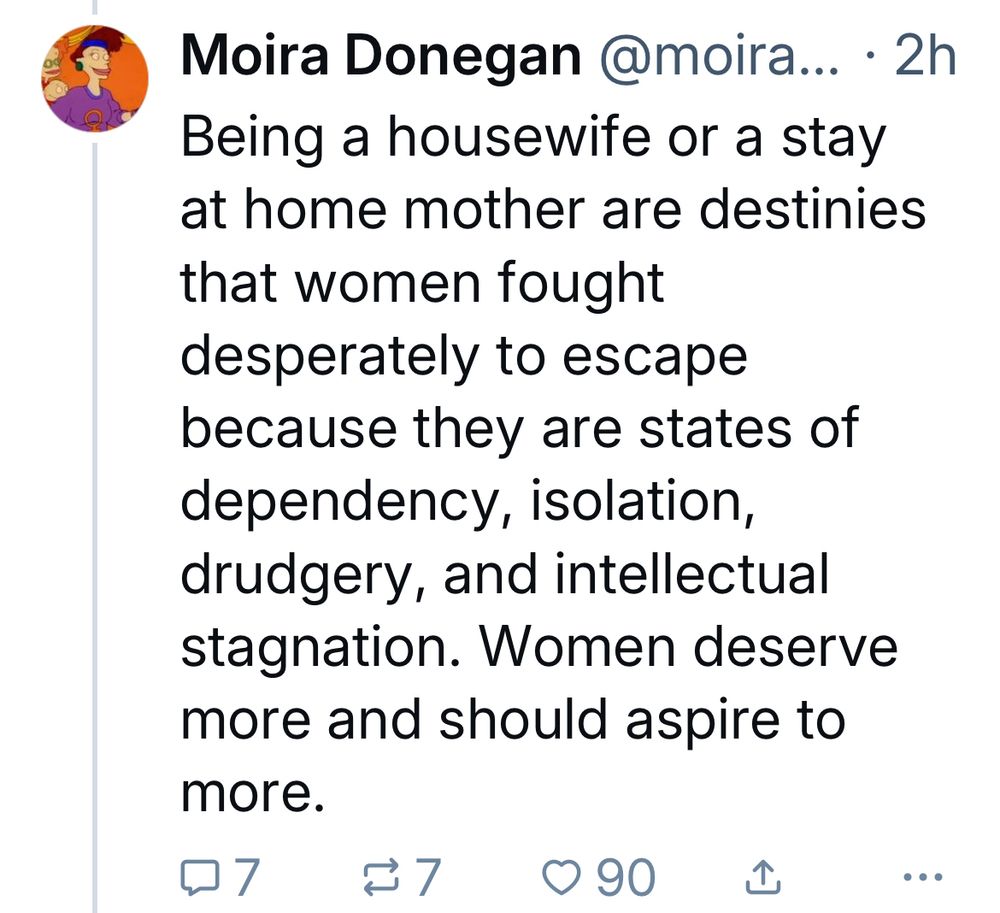Click the Moira Donegan display name

(x=381, y=56)
